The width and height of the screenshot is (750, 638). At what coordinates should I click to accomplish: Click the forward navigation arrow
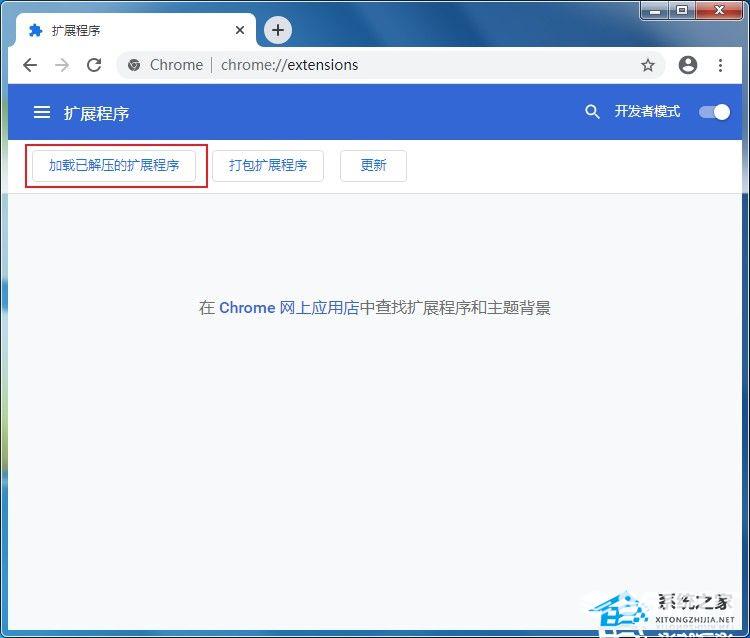coord(62,65)
